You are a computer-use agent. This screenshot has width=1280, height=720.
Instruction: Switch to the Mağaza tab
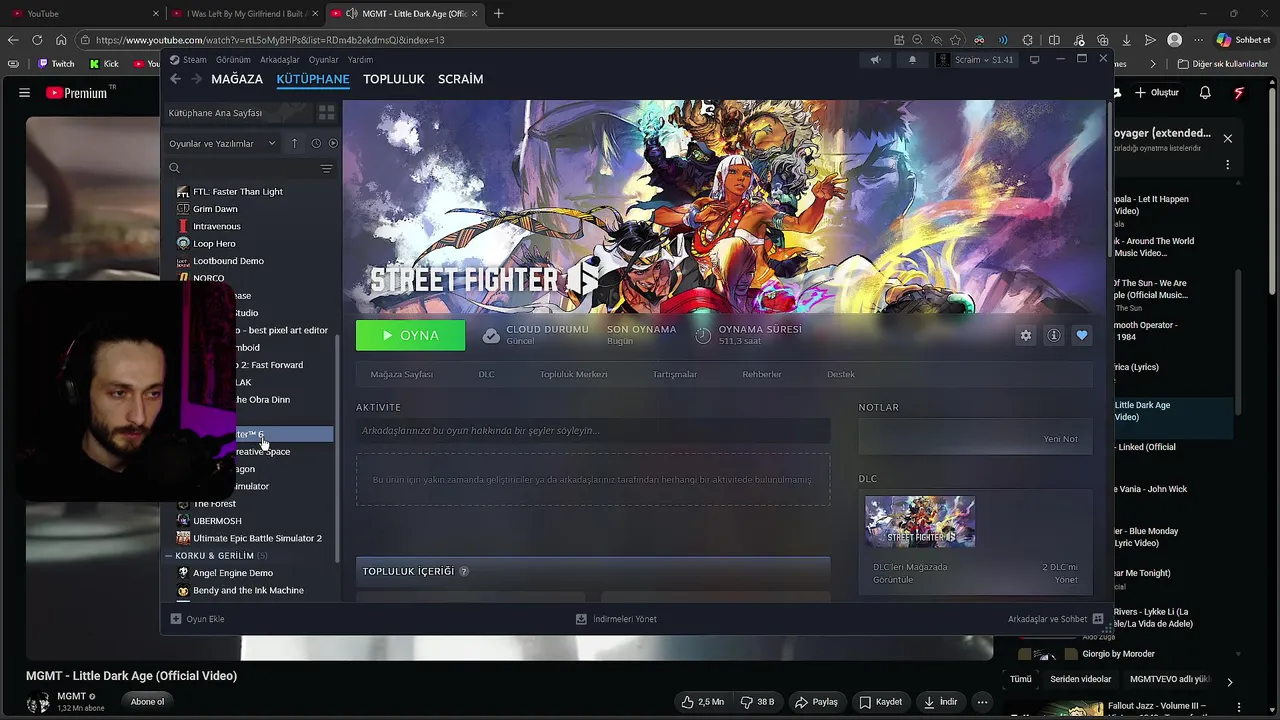point(237,79)
